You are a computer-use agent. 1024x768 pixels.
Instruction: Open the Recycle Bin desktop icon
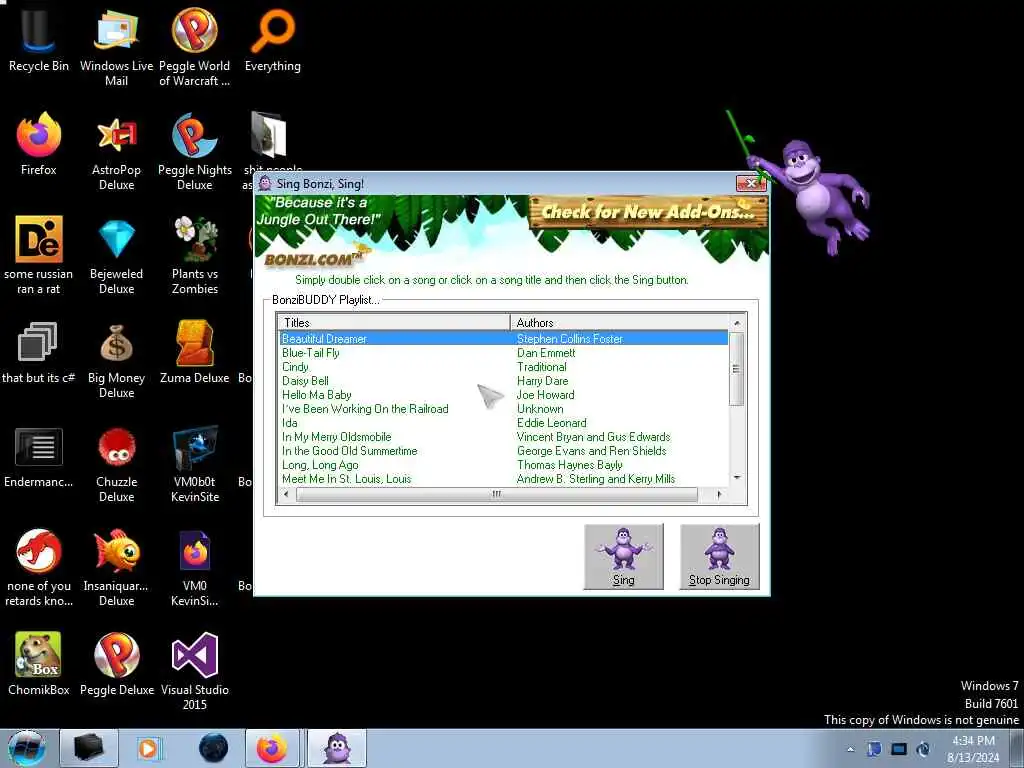coord(38,41)
